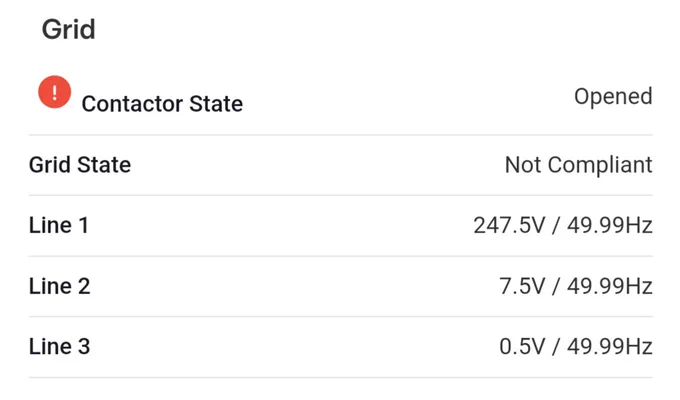Screen dimensions: 680x400
Task: Click the 7.5V voltage of Line 2
Action: tap(522, 286)
